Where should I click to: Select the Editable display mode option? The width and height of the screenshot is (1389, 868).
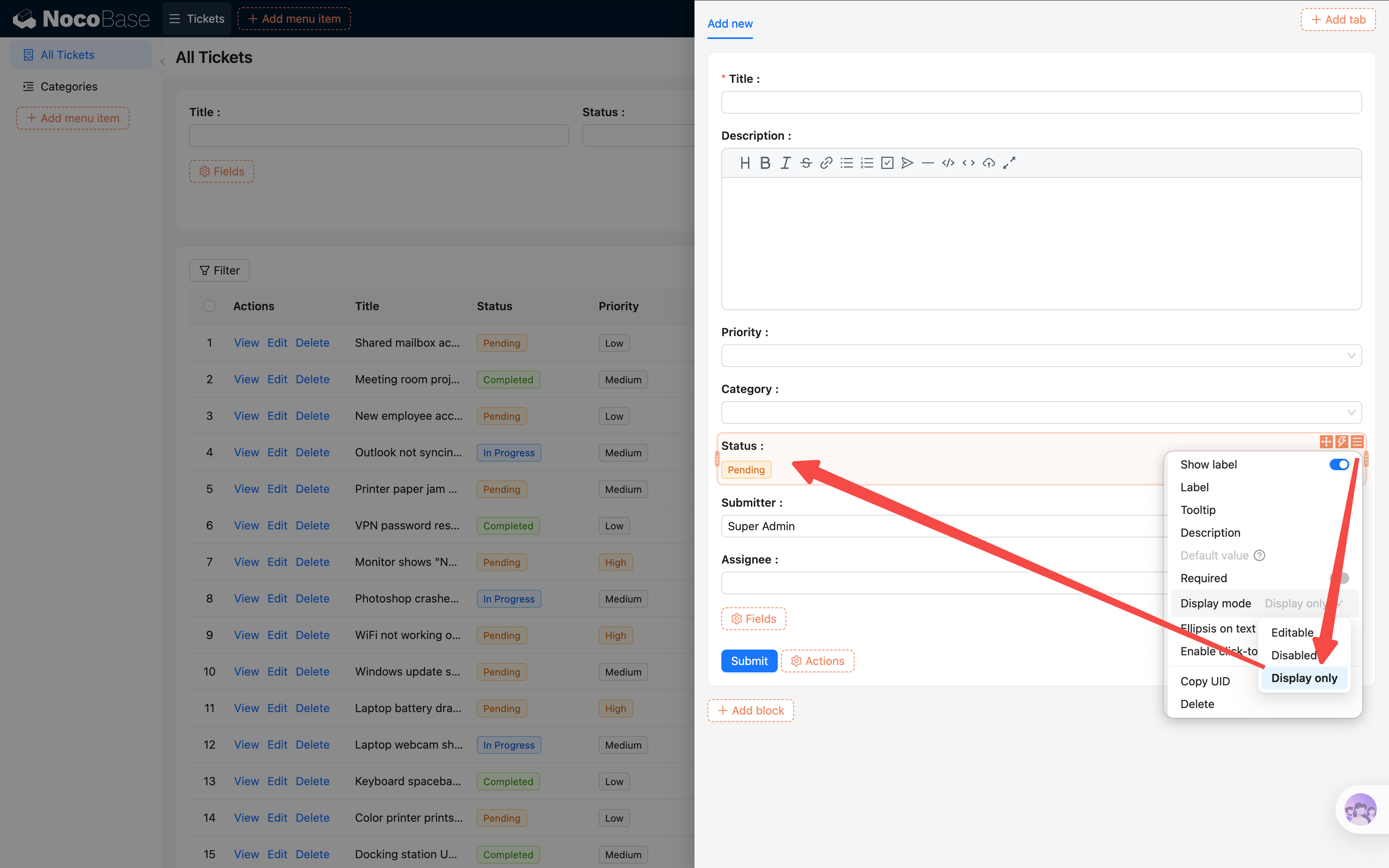click(1292, 633)
